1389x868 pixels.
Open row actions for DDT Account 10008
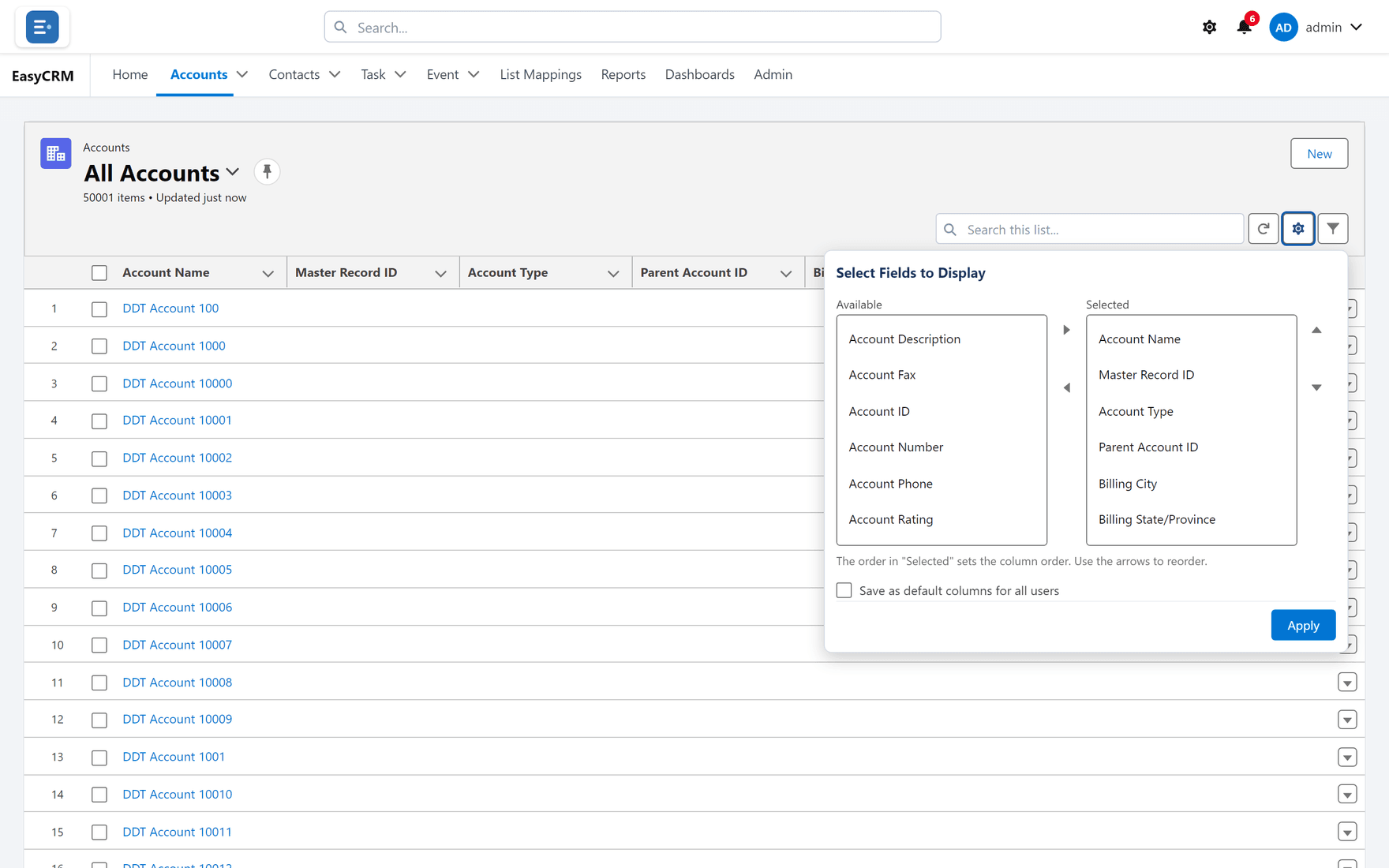[x=1347, y=683]
